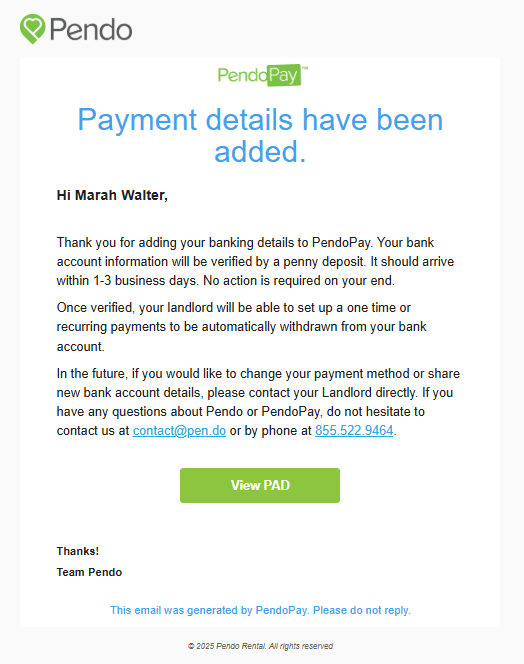Viewport: 524px width, 664px height.
Task: Click the green Pay box in PendoPay logo
Action: coord(284,75)
